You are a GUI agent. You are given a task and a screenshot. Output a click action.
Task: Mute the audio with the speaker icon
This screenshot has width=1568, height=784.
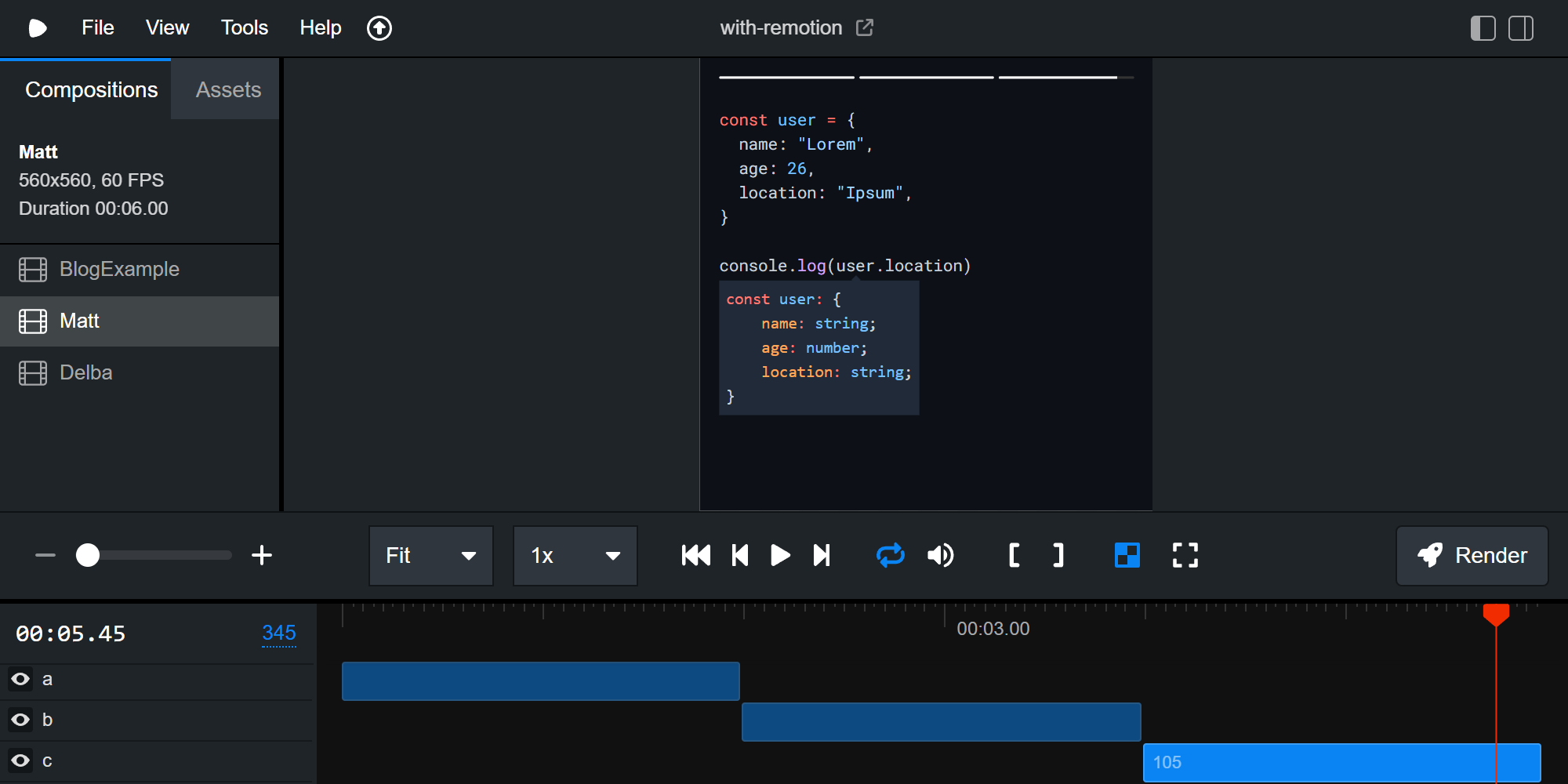940,555
